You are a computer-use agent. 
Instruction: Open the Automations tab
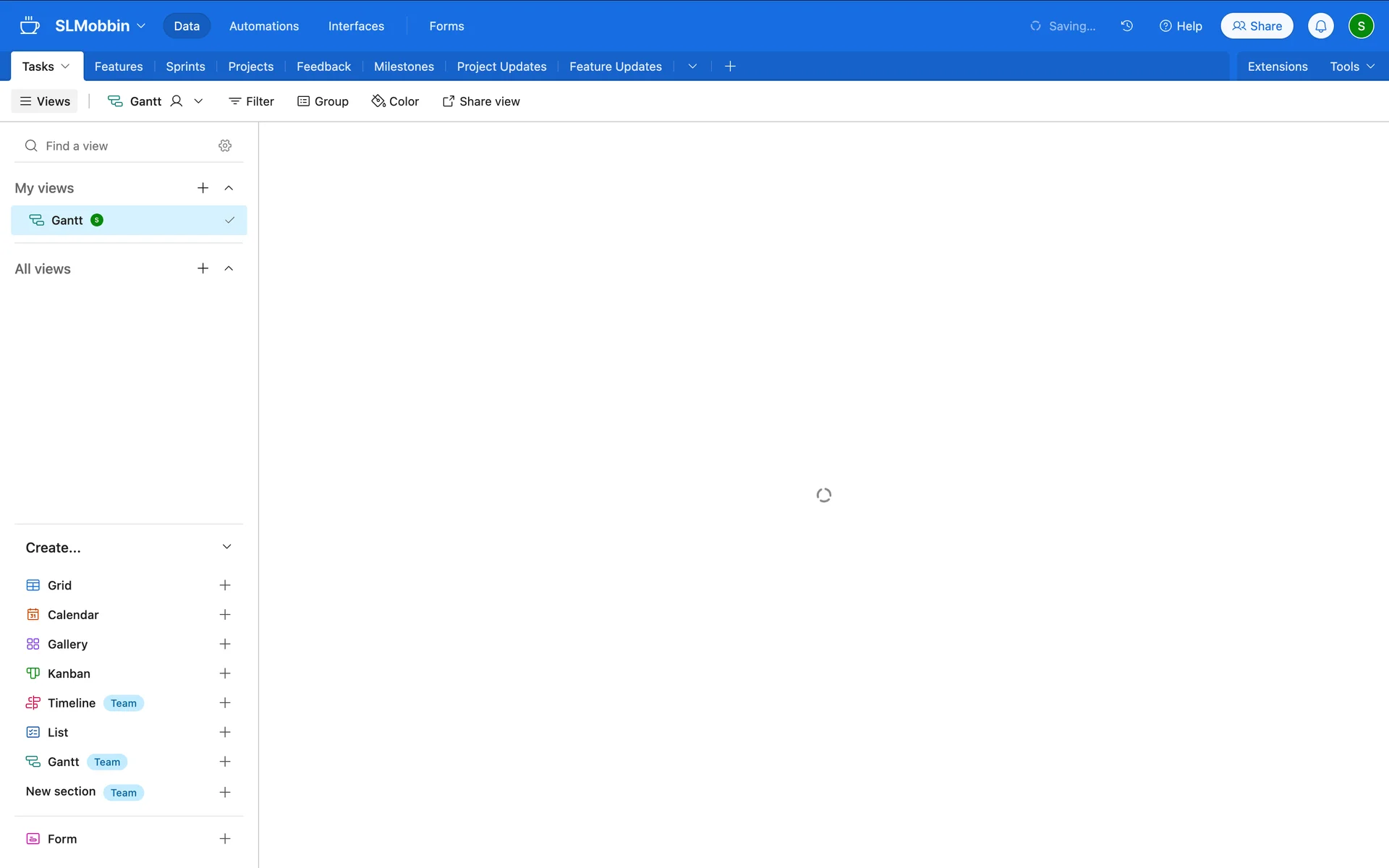tap(264, 26)
